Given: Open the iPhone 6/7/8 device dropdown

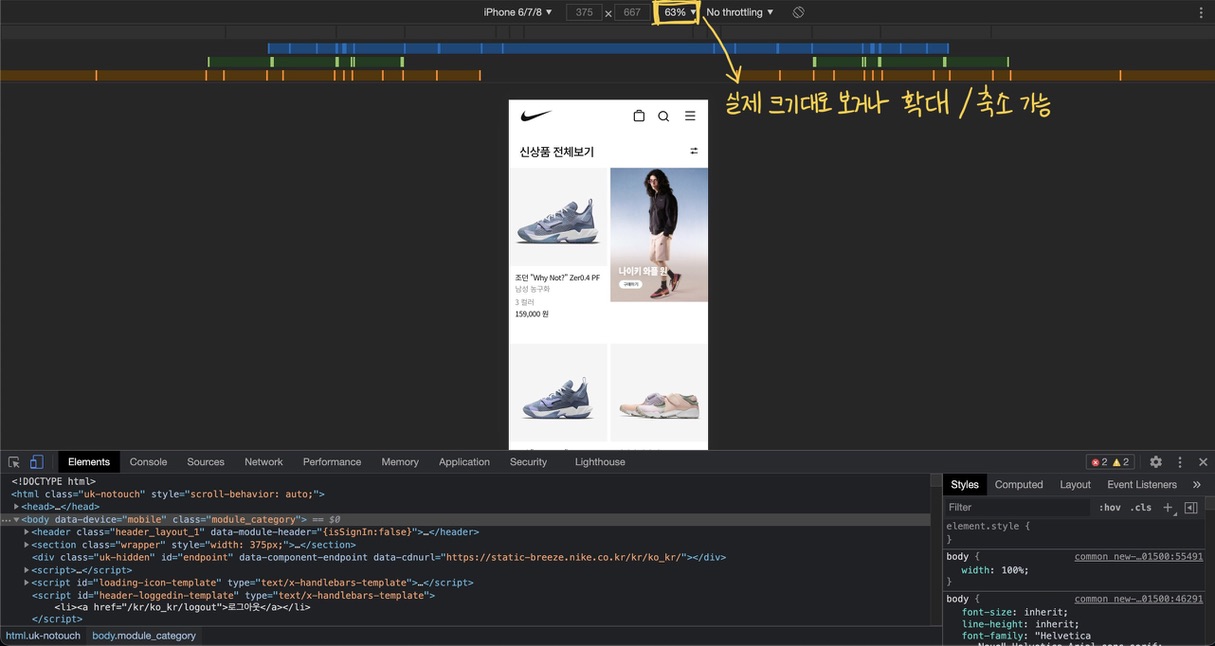Looking at the screenshot, I should 518,12.
